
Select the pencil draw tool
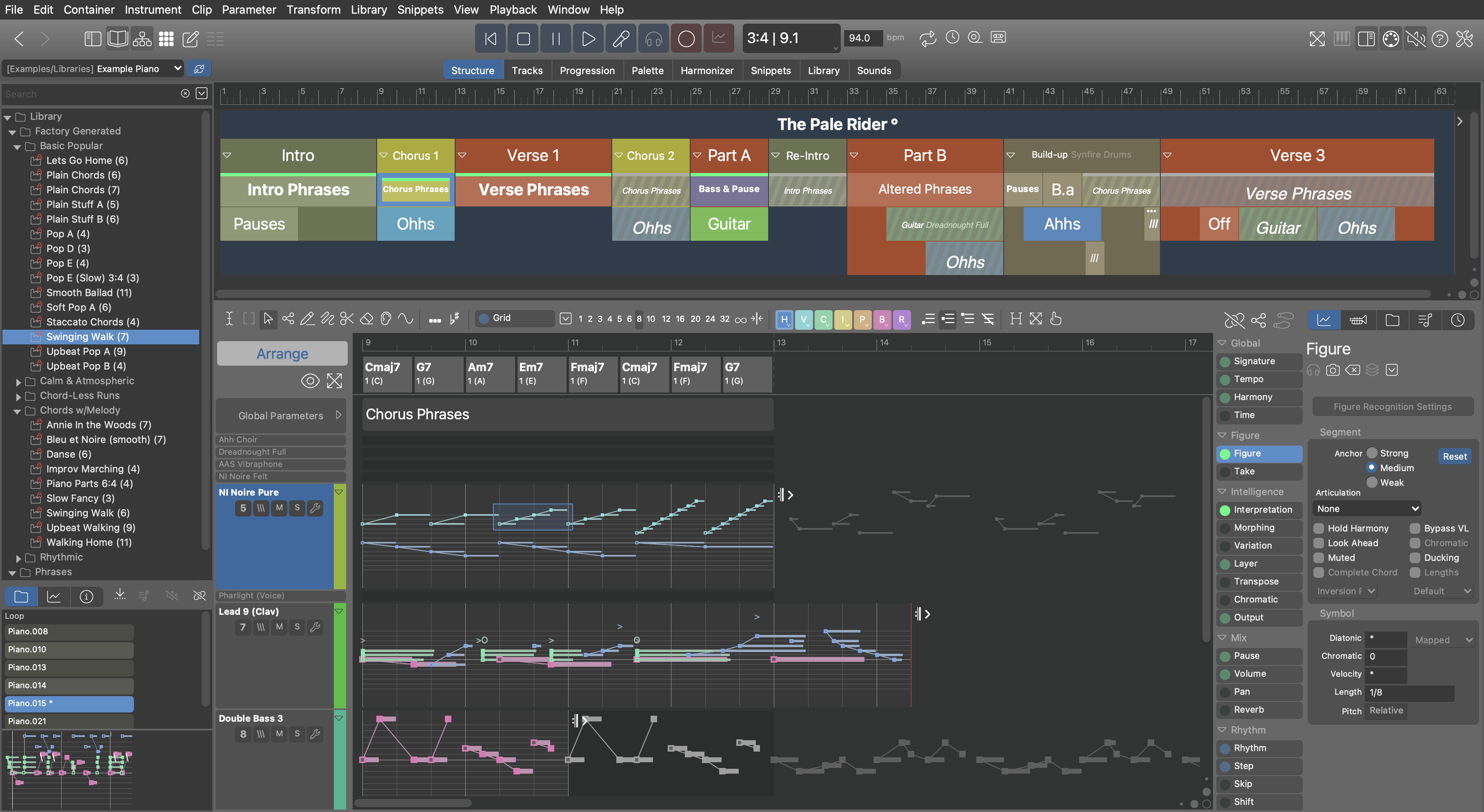pyautogui.click(x=307, y=318)
